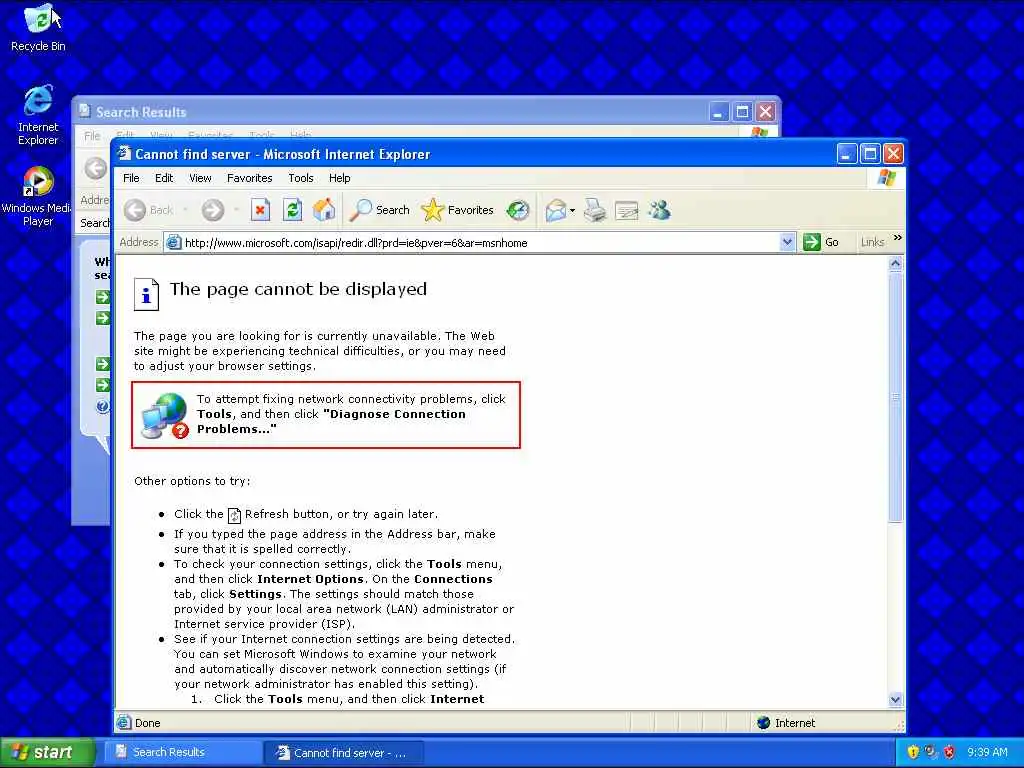Click the Go arrow button
The image size is (1024, 768).
(821, 242)
